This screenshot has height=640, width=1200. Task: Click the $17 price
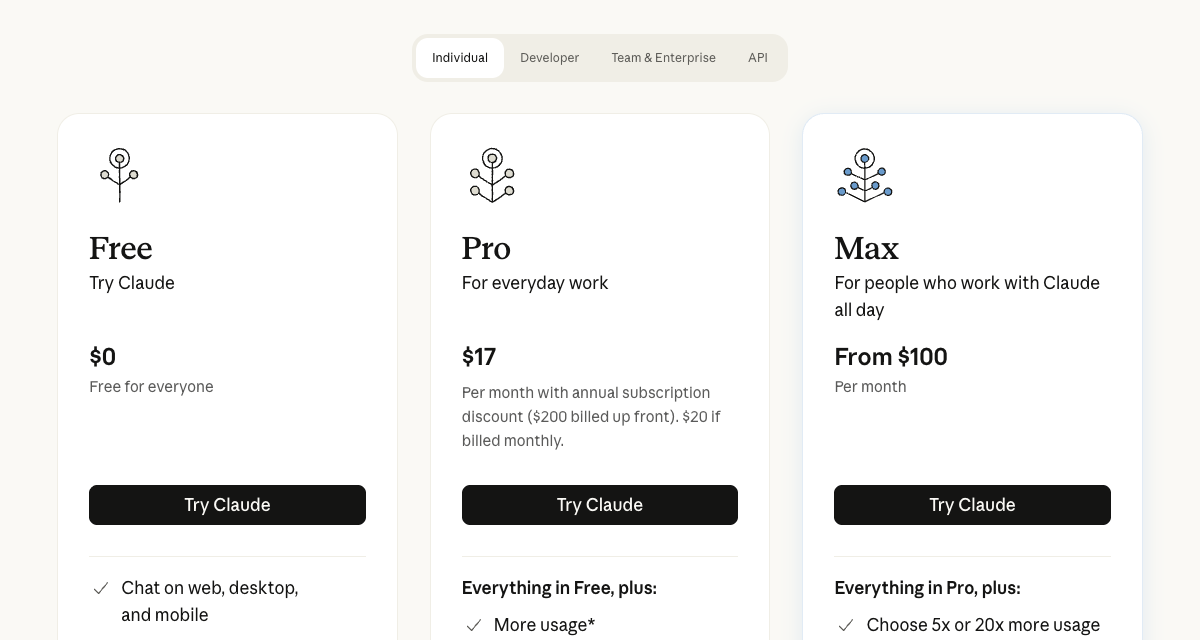click(x=479, y=357)
